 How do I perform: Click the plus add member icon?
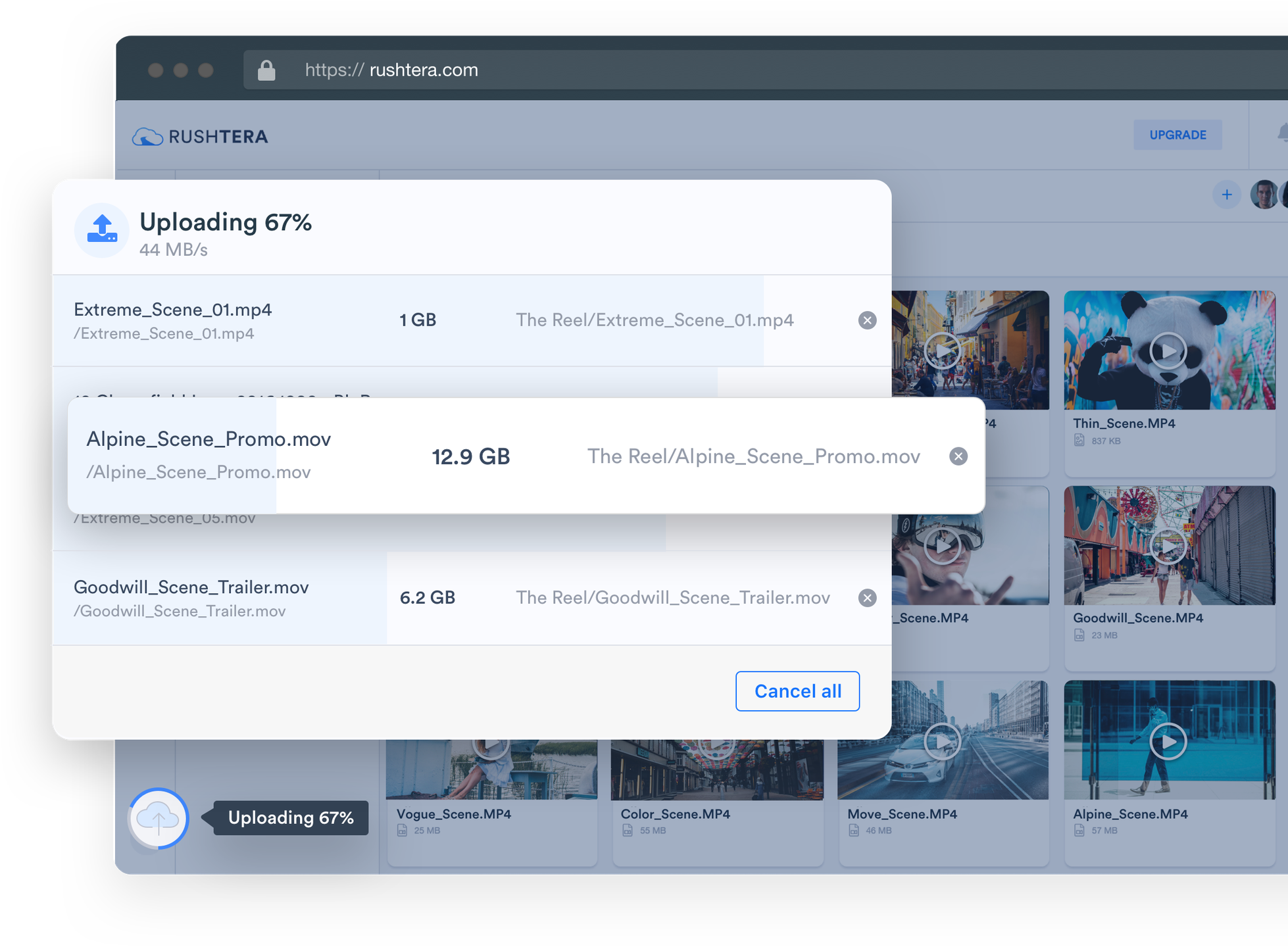click(x=1226, y=195)
